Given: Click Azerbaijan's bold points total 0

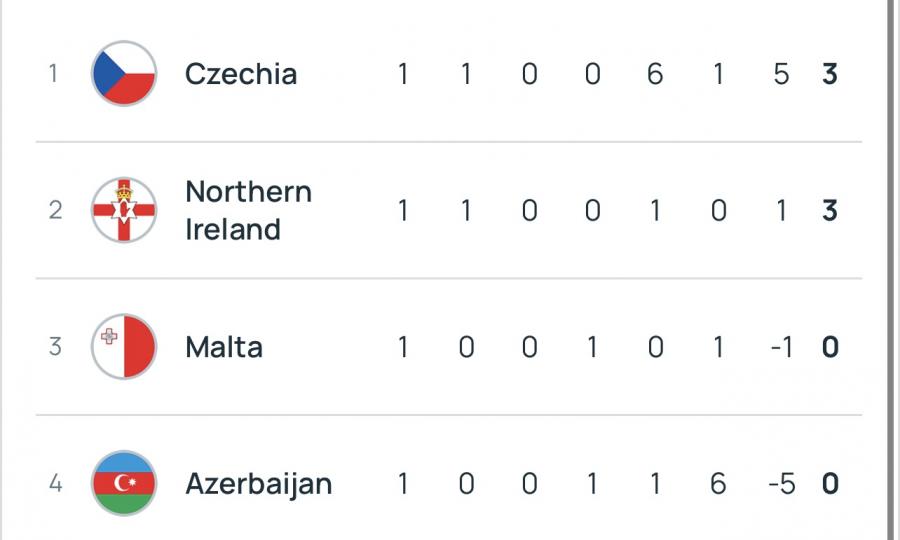Looking at the screenshot, I should click(x=829, y=484).
